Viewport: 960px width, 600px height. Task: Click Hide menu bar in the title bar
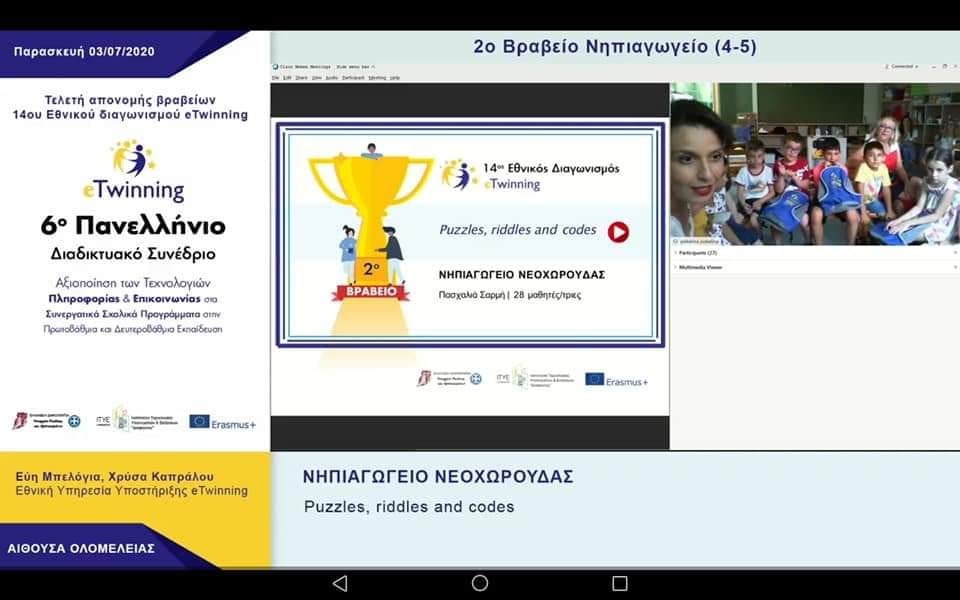355,67
